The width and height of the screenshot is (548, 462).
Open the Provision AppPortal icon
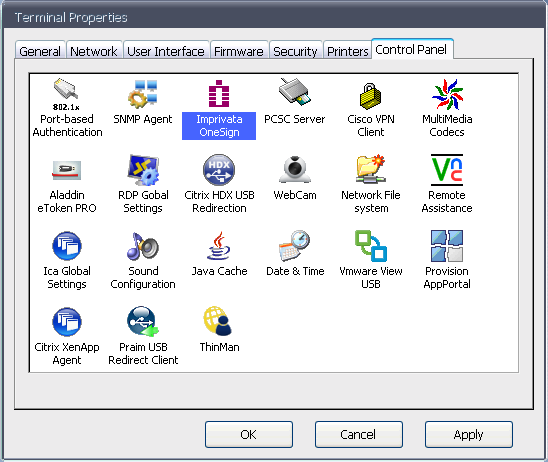(447, 246)
